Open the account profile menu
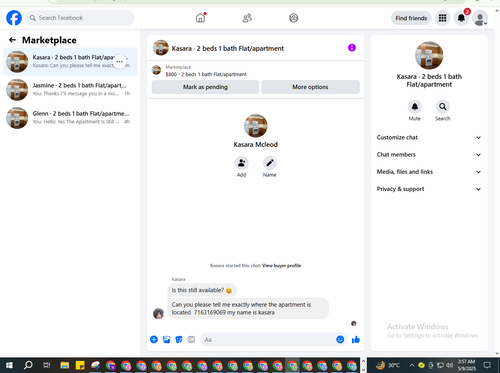Viewport: 500px width, 373px height. (x=480, y=18)
